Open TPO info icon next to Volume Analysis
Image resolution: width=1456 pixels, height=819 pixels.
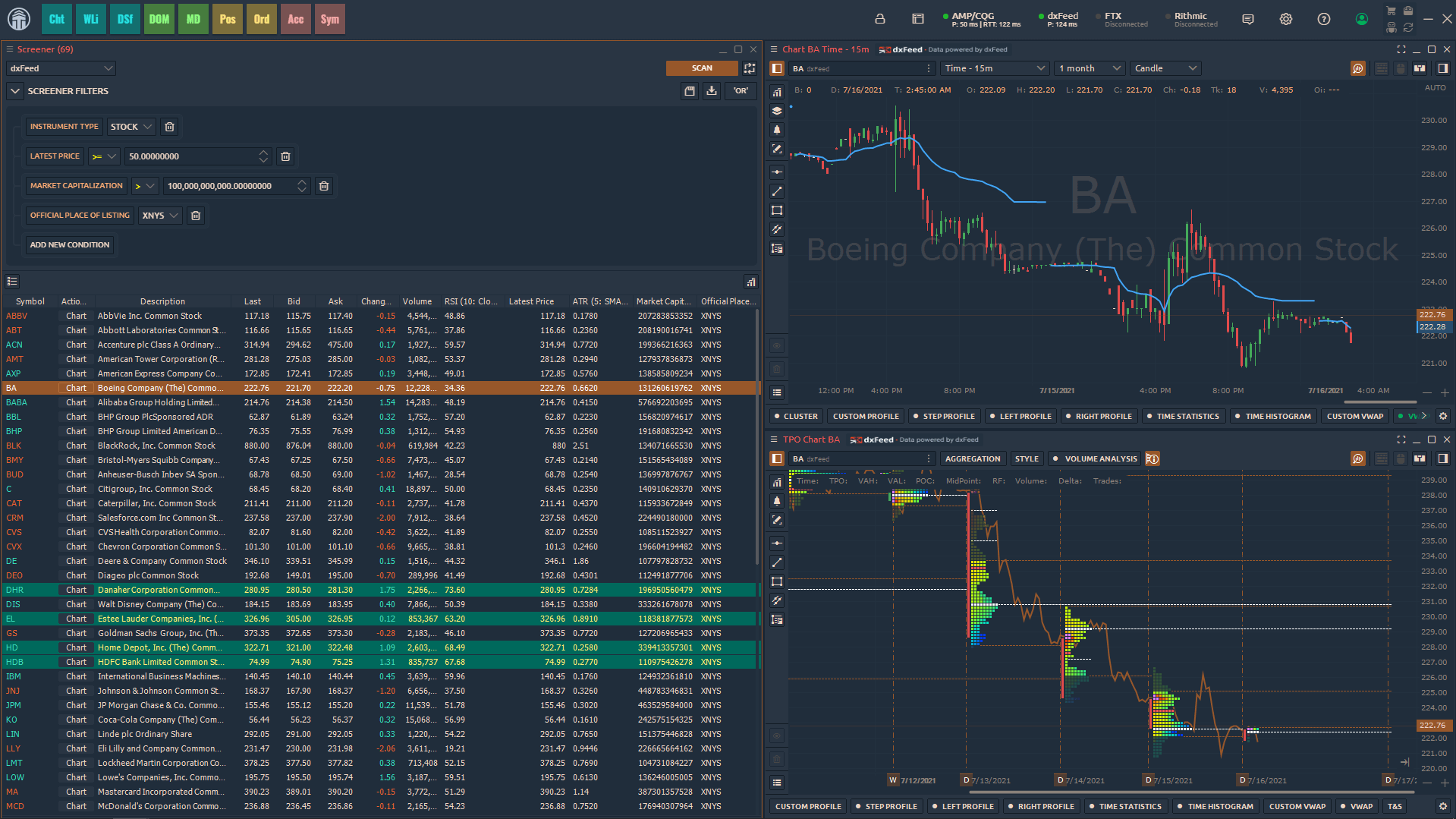point(1153,458)
